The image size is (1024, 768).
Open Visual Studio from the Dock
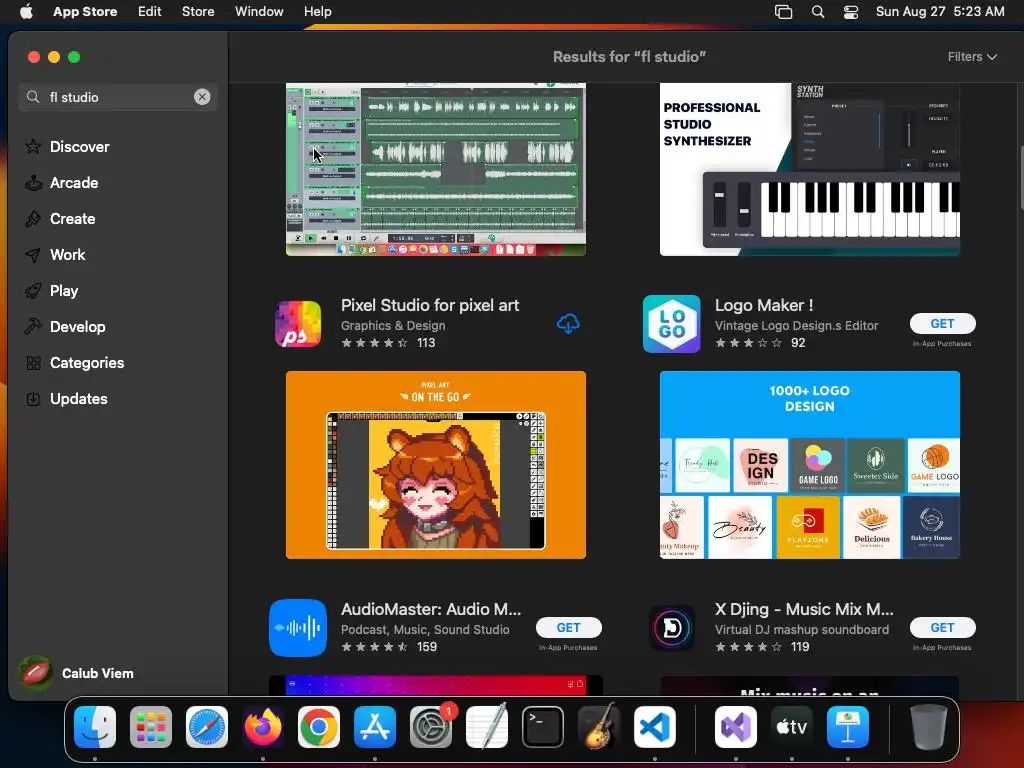click(736, 727)
